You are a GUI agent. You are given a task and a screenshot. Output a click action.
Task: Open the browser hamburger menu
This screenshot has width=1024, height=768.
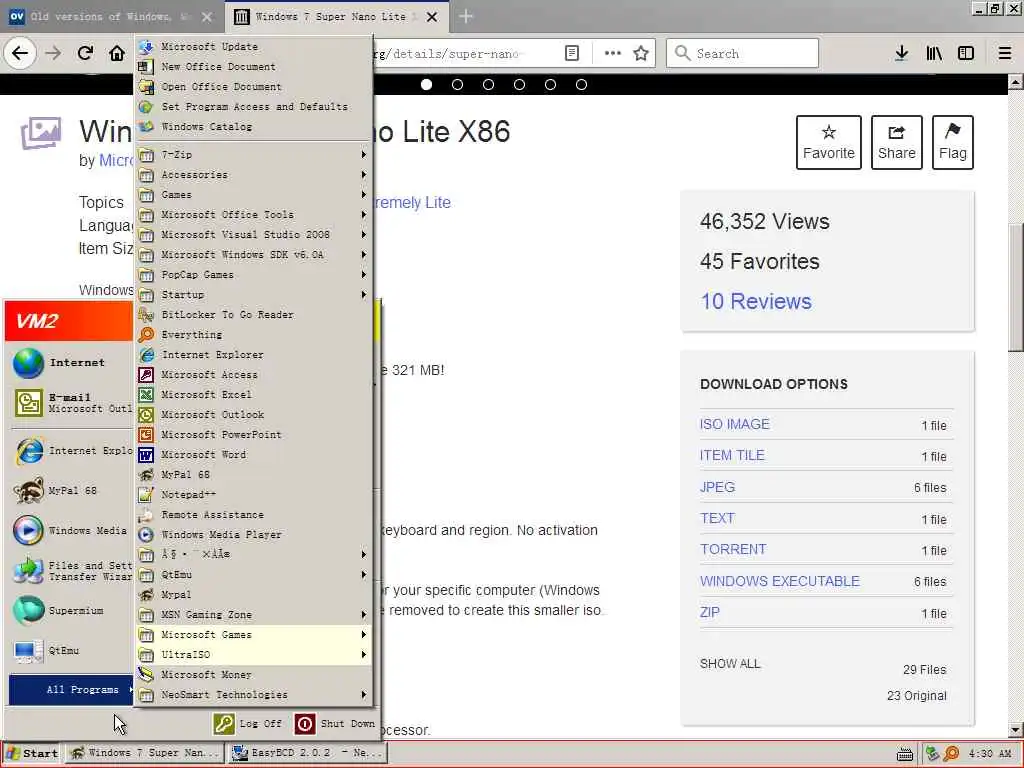click(1005, 53)
